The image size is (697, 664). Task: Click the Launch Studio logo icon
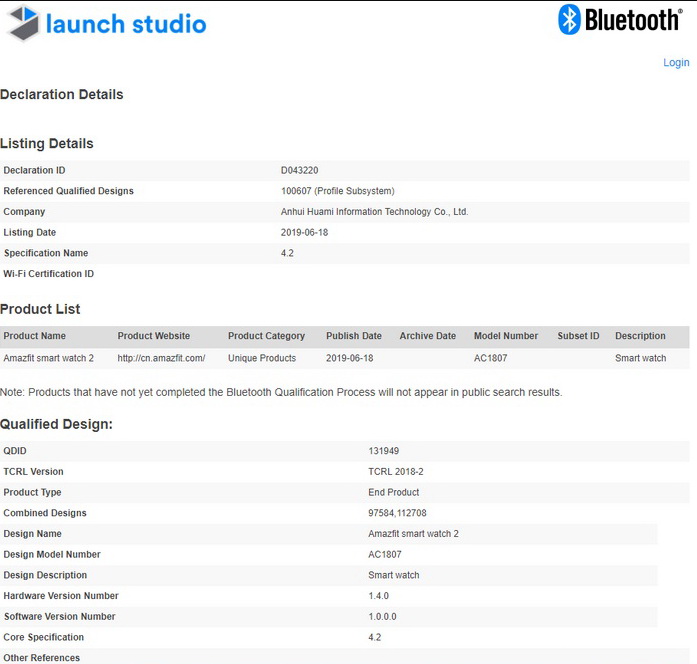coord(23,23)
